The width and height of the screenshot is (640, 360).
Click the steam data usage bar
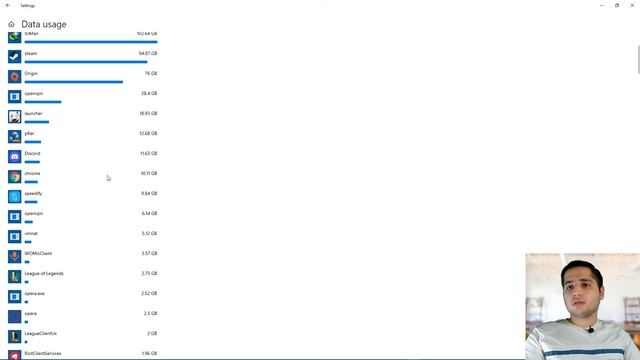(86, 62)
